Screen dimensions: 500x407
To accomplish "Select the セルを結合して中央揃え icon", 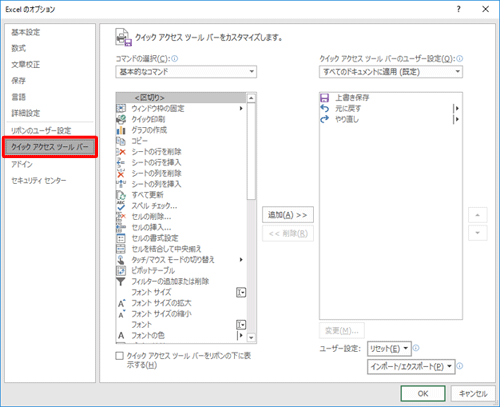I will click(x=121, y=249).
